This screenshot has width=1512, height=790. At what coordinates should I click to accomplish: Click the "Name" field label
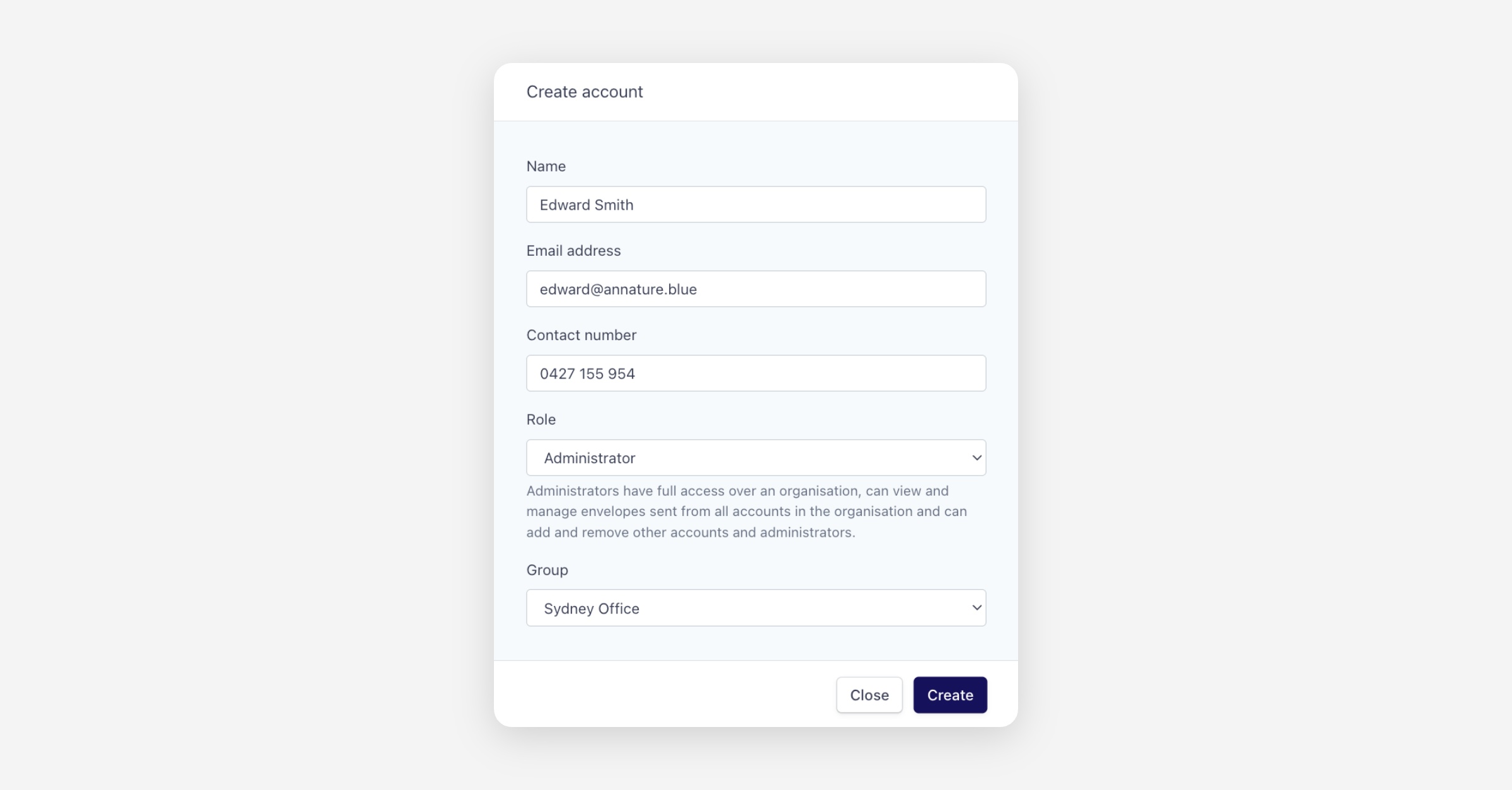click(546, 166)
